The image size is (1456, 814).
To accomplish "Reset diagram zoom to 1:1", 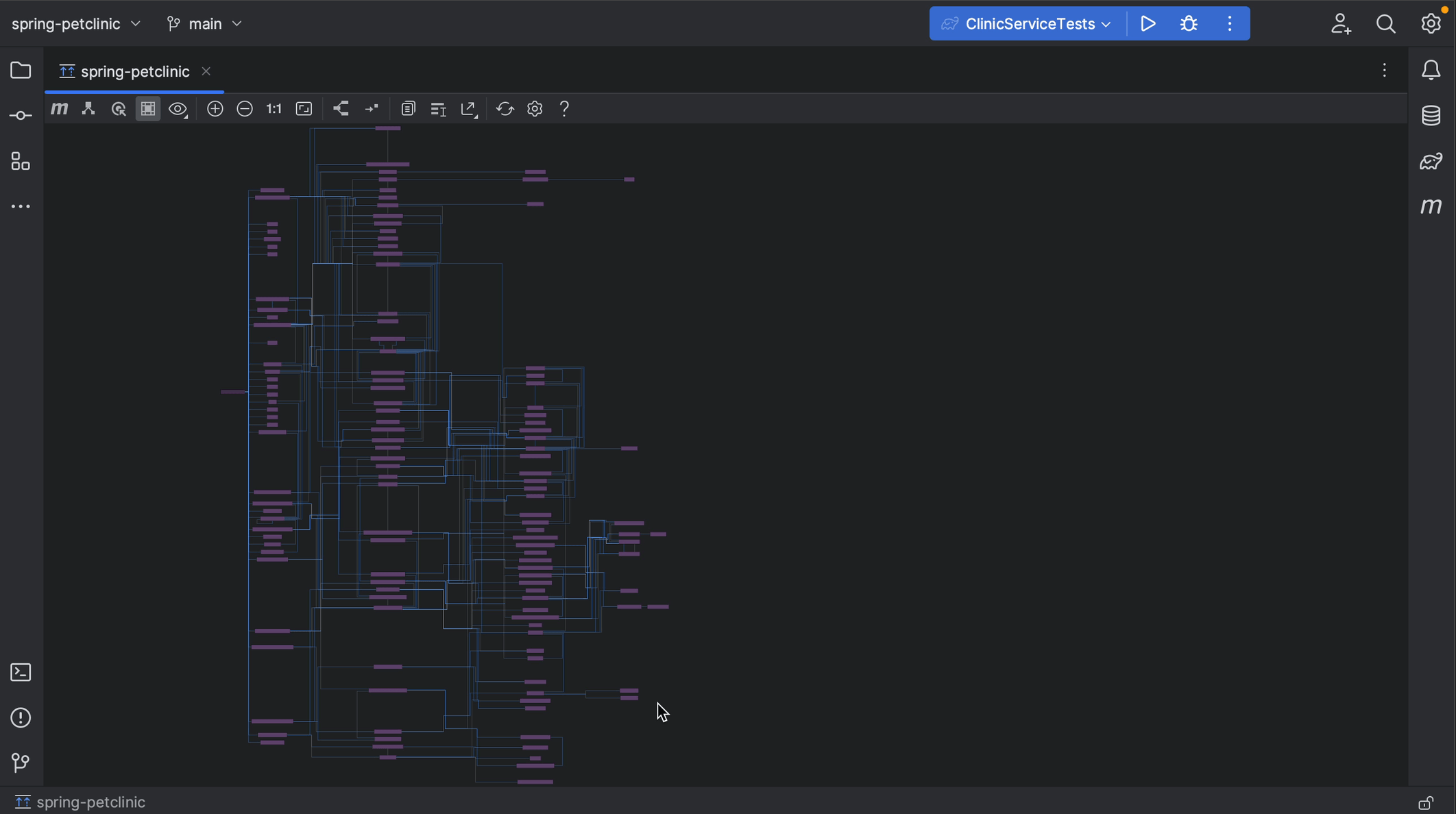I will coord(274,108).
